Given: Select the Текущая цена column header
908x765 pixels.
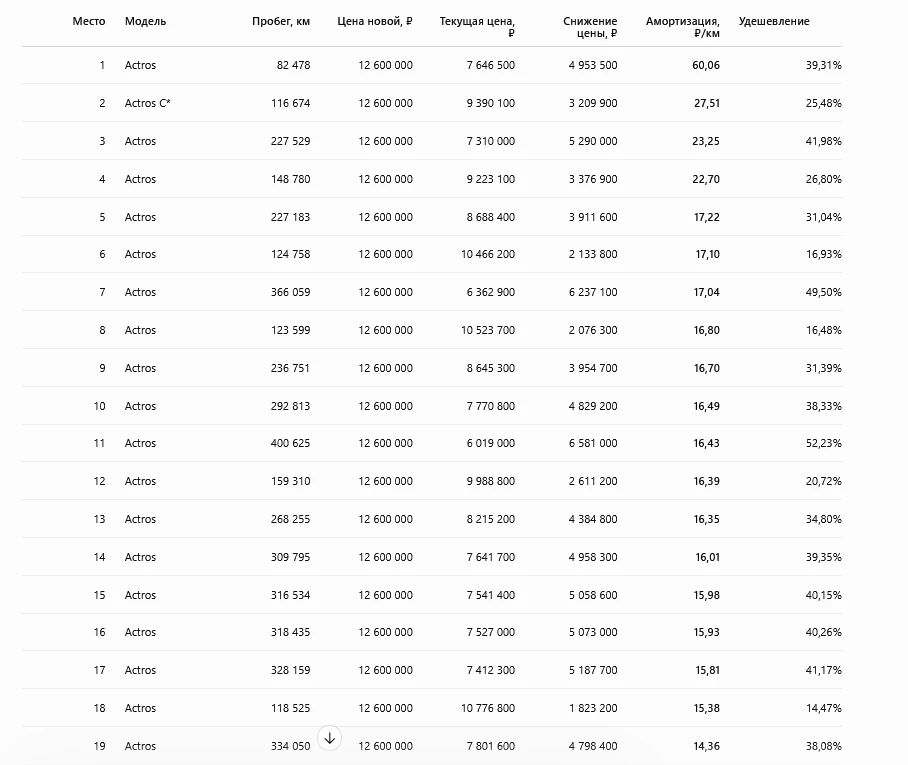Looking at the screenshot, I should 477,27.
